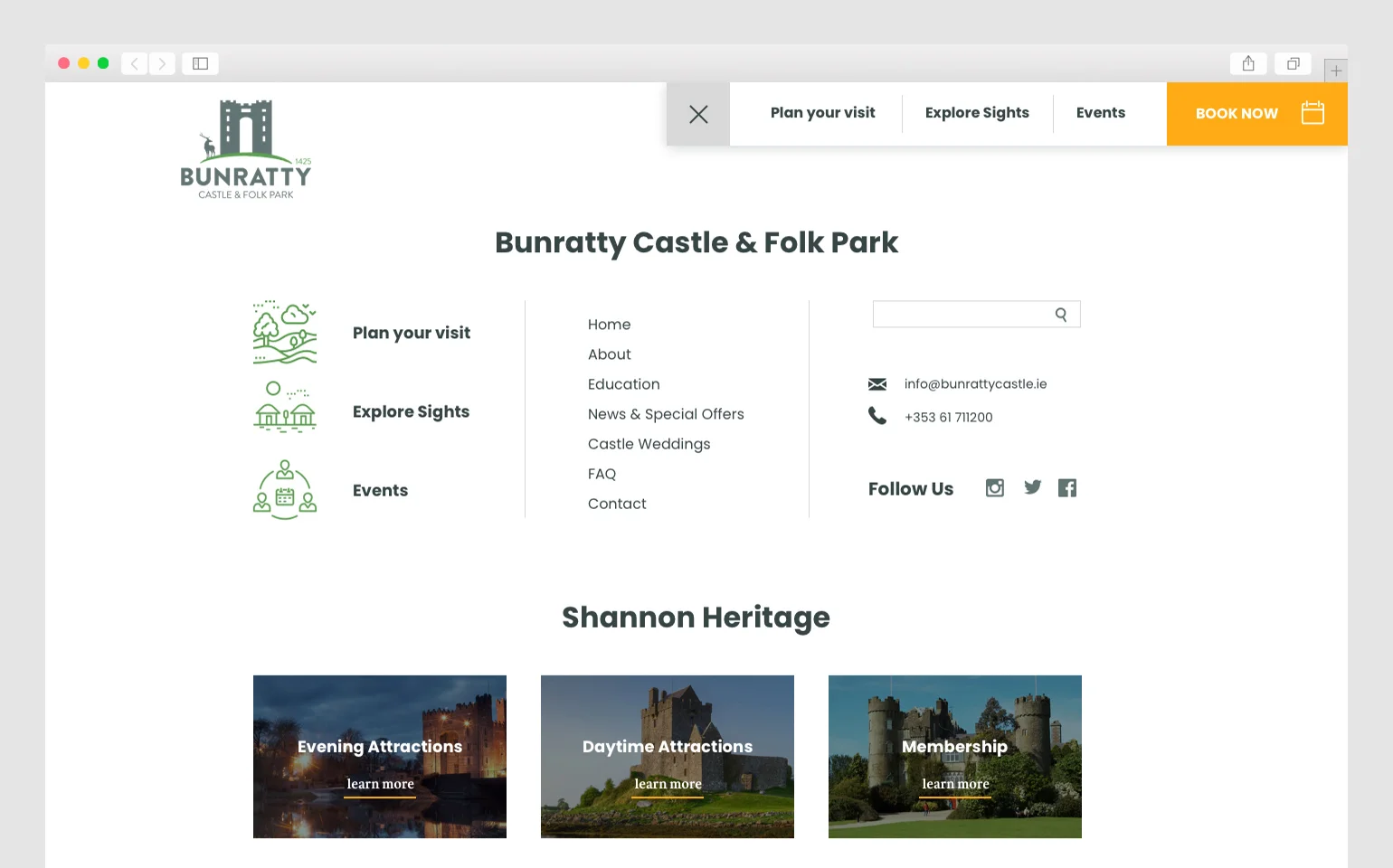Click learn more under Evening Attractions

pyautogui.click(x=380, y=784)
